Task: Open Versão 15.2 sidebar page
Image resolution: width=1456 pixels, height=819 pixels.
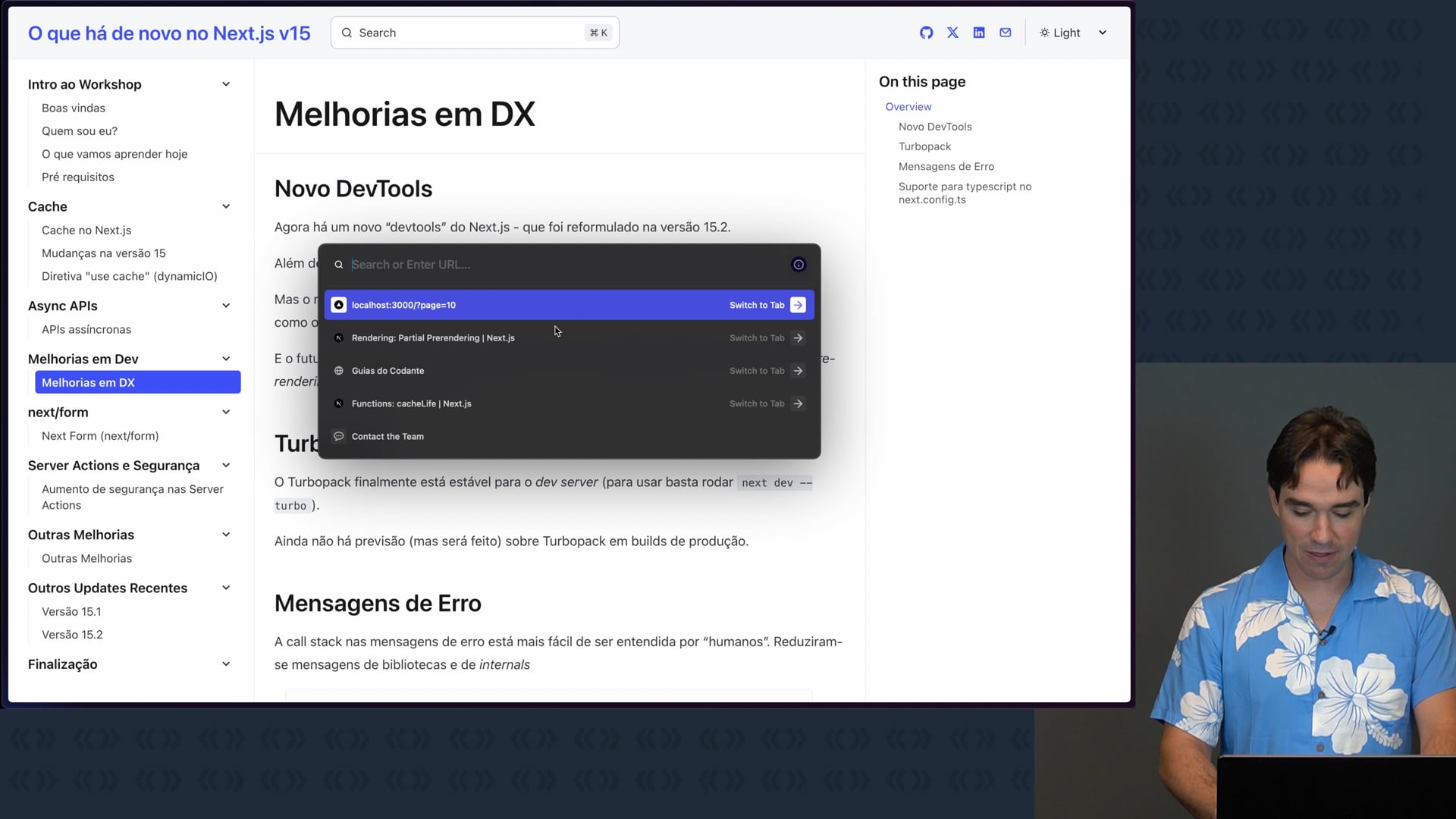Action: click(x=72, y=635)
